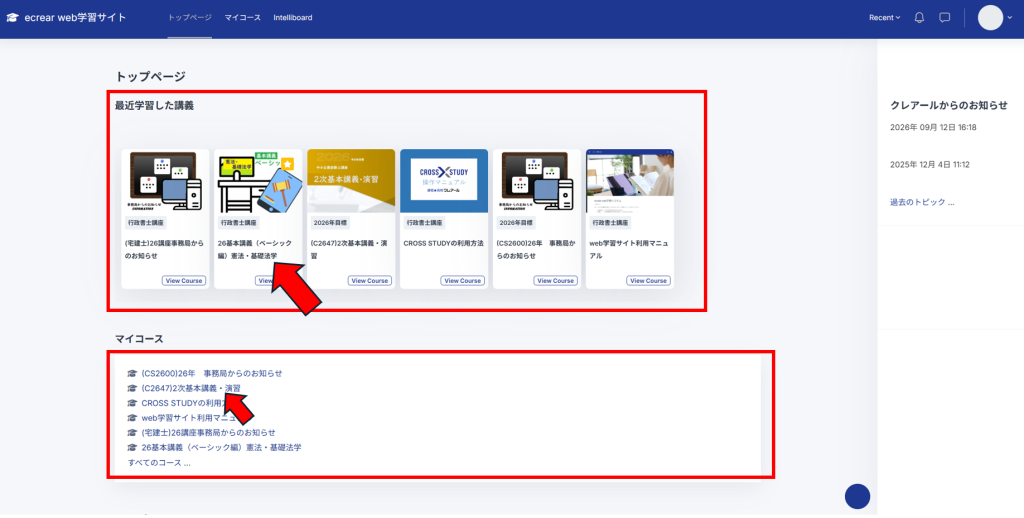This screenshot has width=1024, height=518.
Task: Click the CROSS STUDY manual thumbnail
Action: pos(444,181)
